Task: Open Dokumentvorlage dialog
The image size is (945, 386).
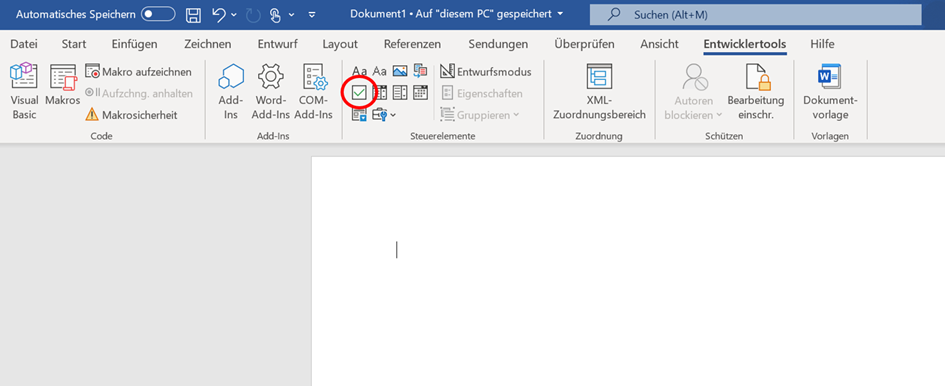Action: 830,92
